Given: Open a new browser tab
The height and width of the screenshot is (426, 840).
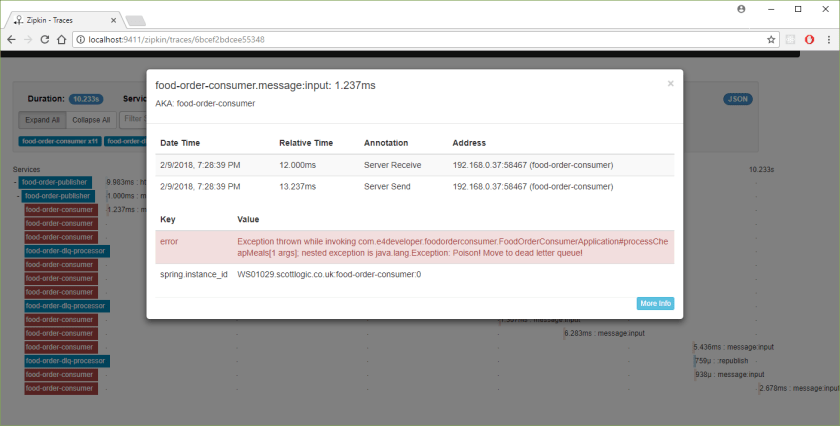Looking at the screenshot, I should tap(135, 19).
